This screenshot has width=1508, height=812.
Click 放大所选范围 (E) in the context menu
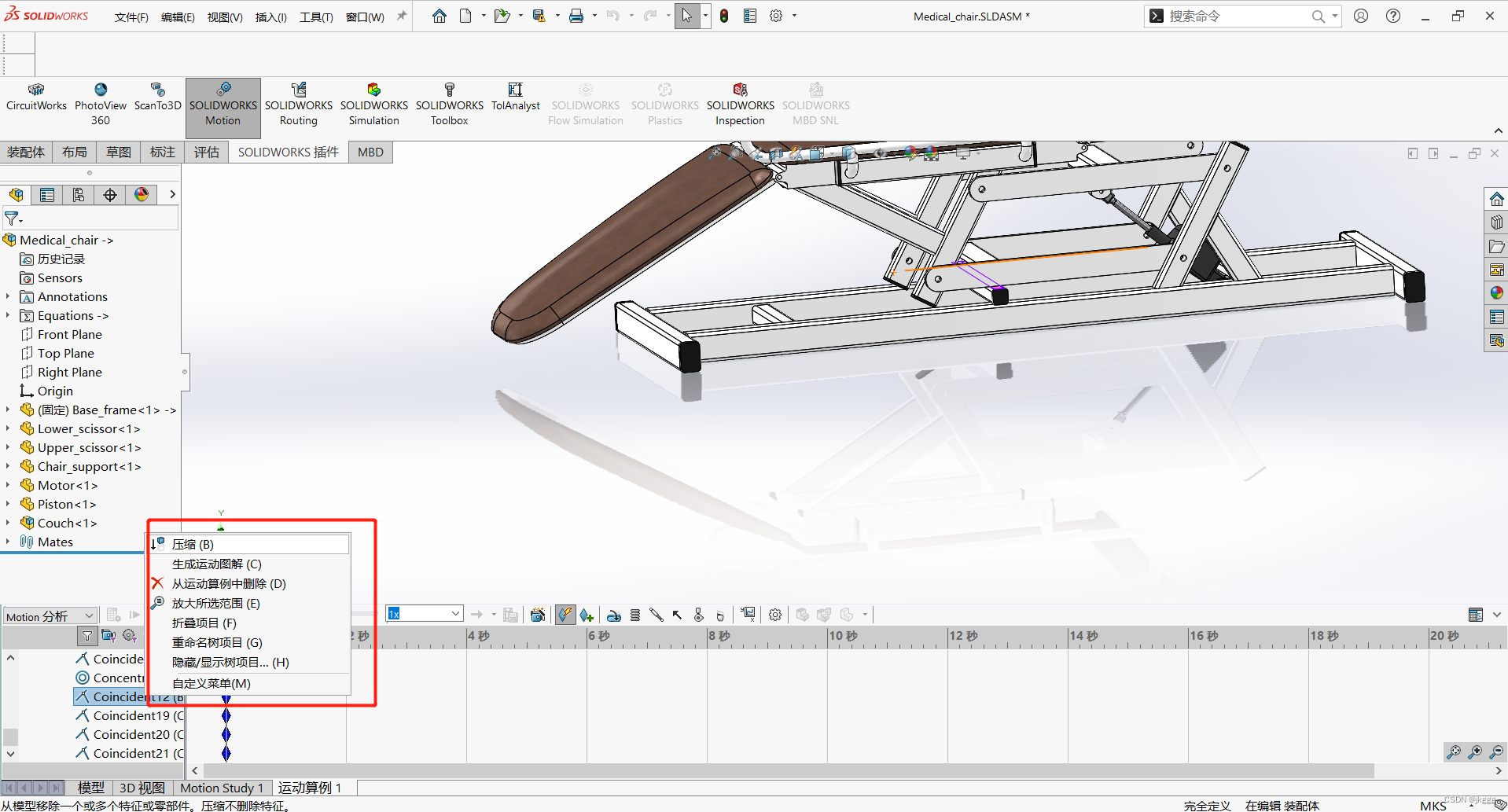click(x=249, y=603)
